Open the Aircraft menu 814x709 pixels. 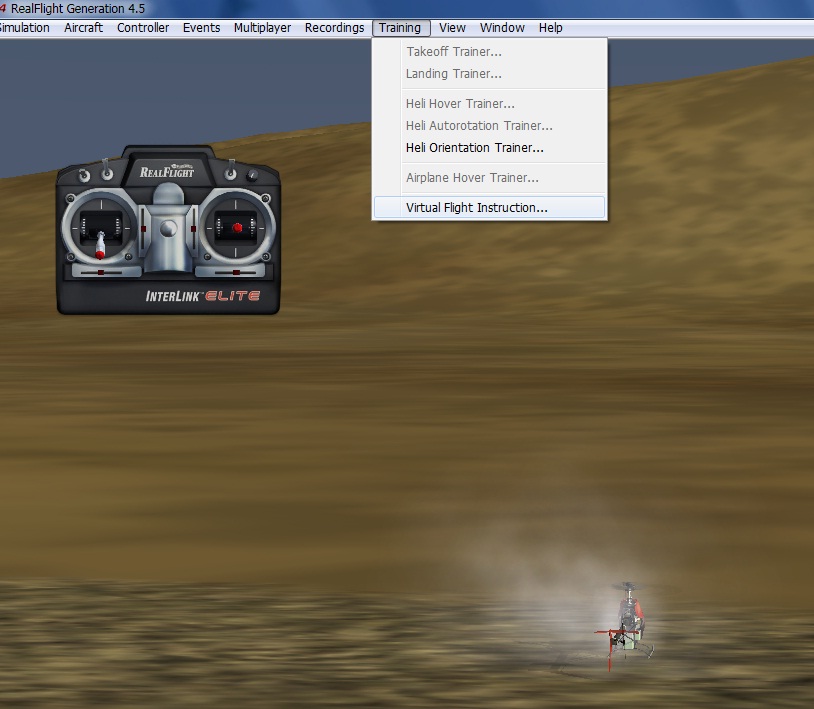click(x=83, y=28)
